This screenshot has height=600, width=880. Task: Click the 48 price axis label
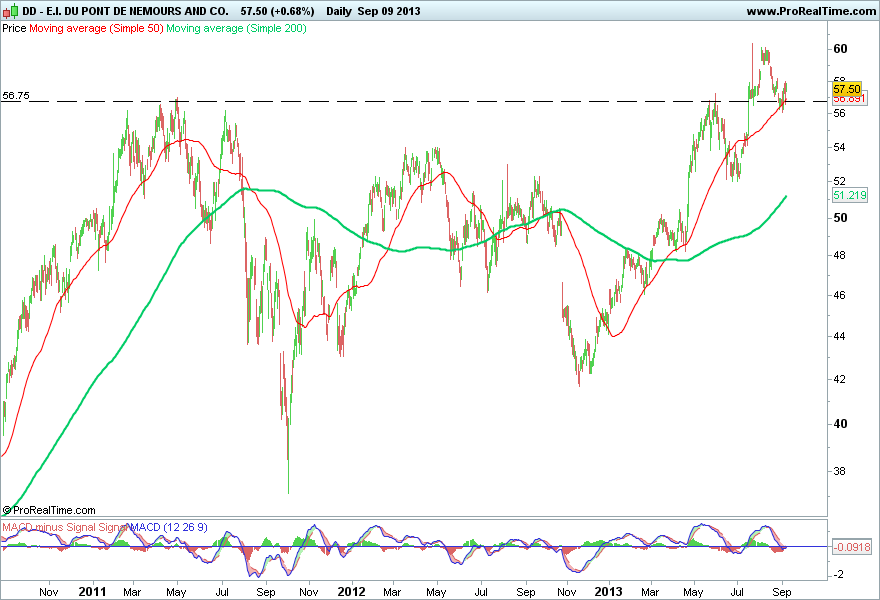840,255
